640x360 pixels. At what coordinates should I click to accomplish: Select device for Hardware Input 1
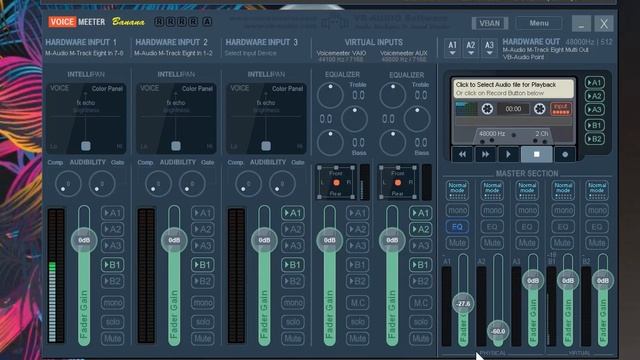(x=84, y=53)
